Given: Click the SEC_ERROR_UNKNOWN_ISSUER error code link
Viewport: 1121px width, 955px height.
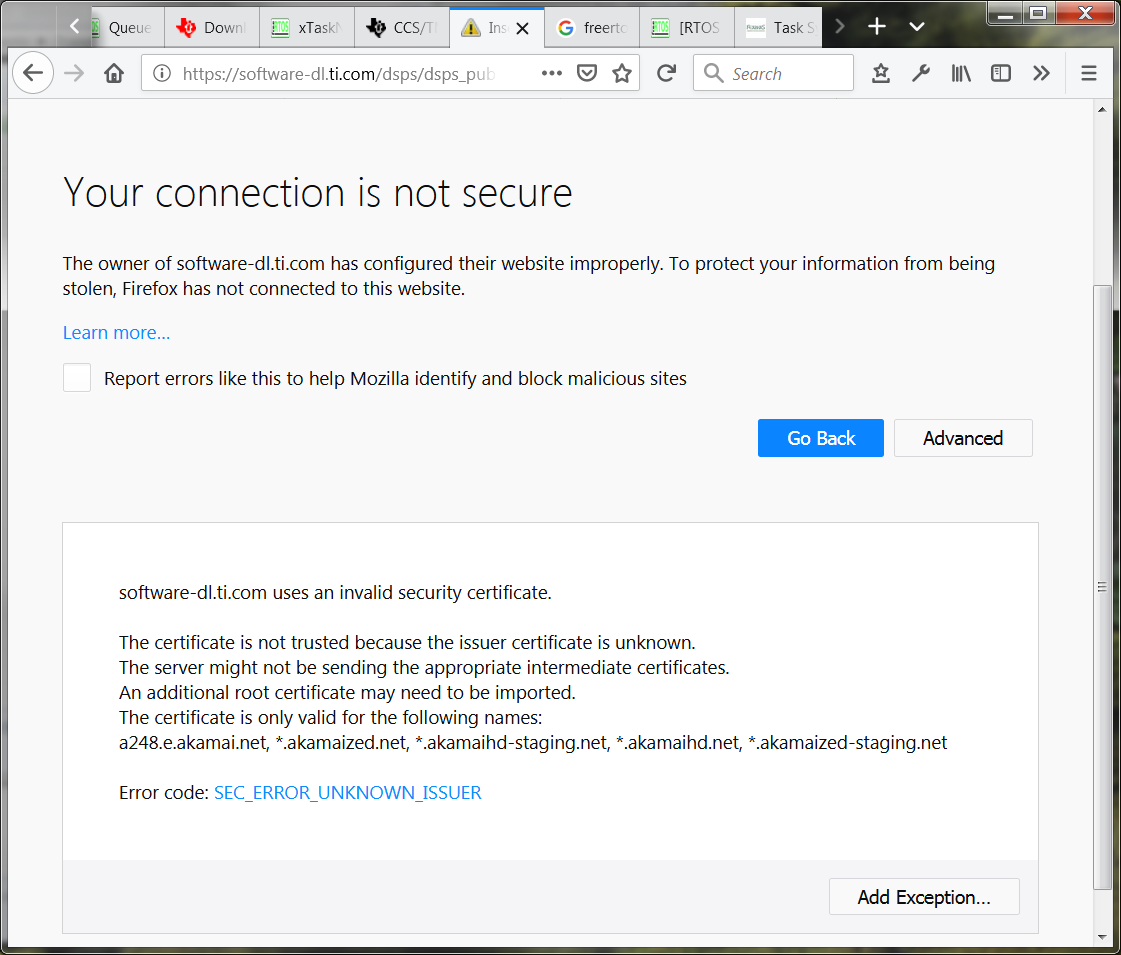Looking at the screenshot, I should coord(347,793).
